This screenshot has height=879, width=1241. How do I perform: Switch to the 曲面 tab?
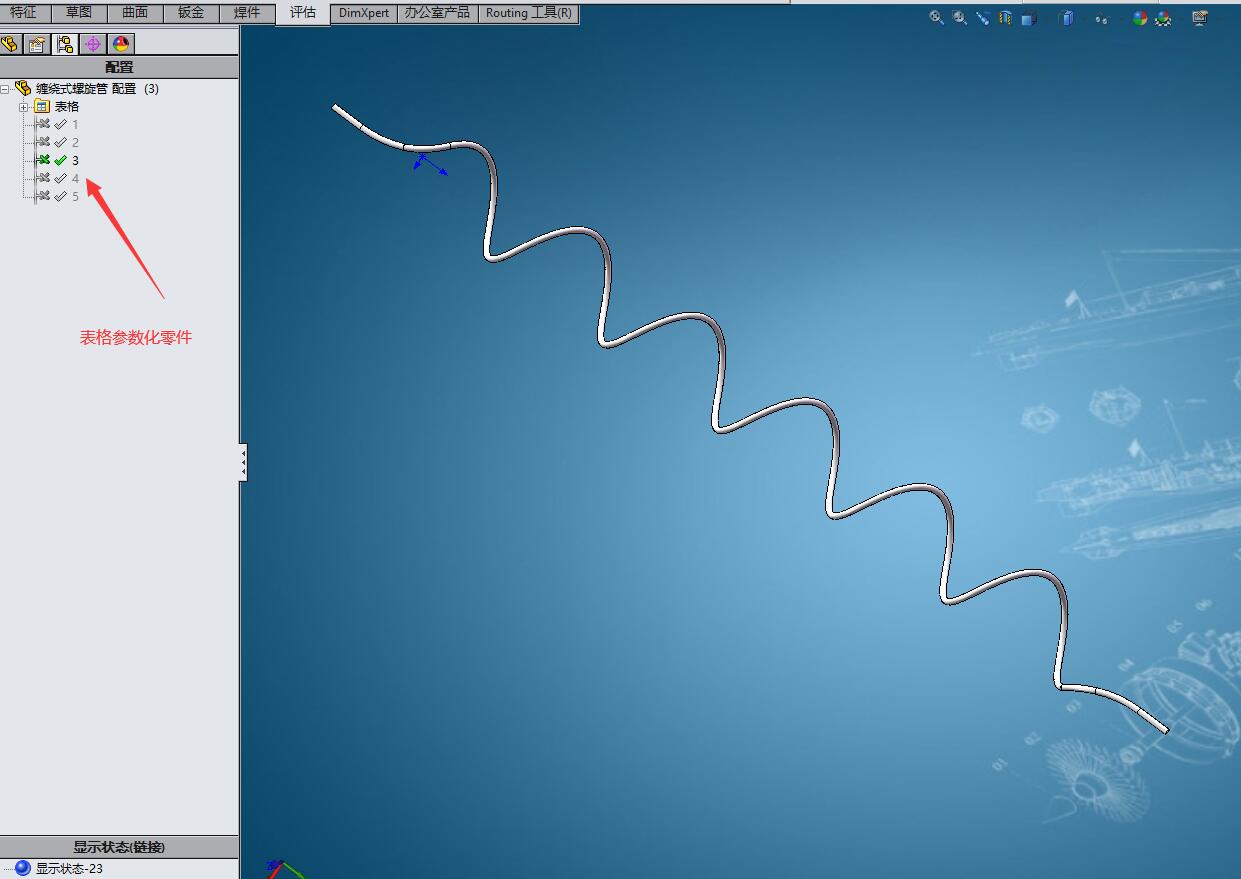tap(135, 13)
